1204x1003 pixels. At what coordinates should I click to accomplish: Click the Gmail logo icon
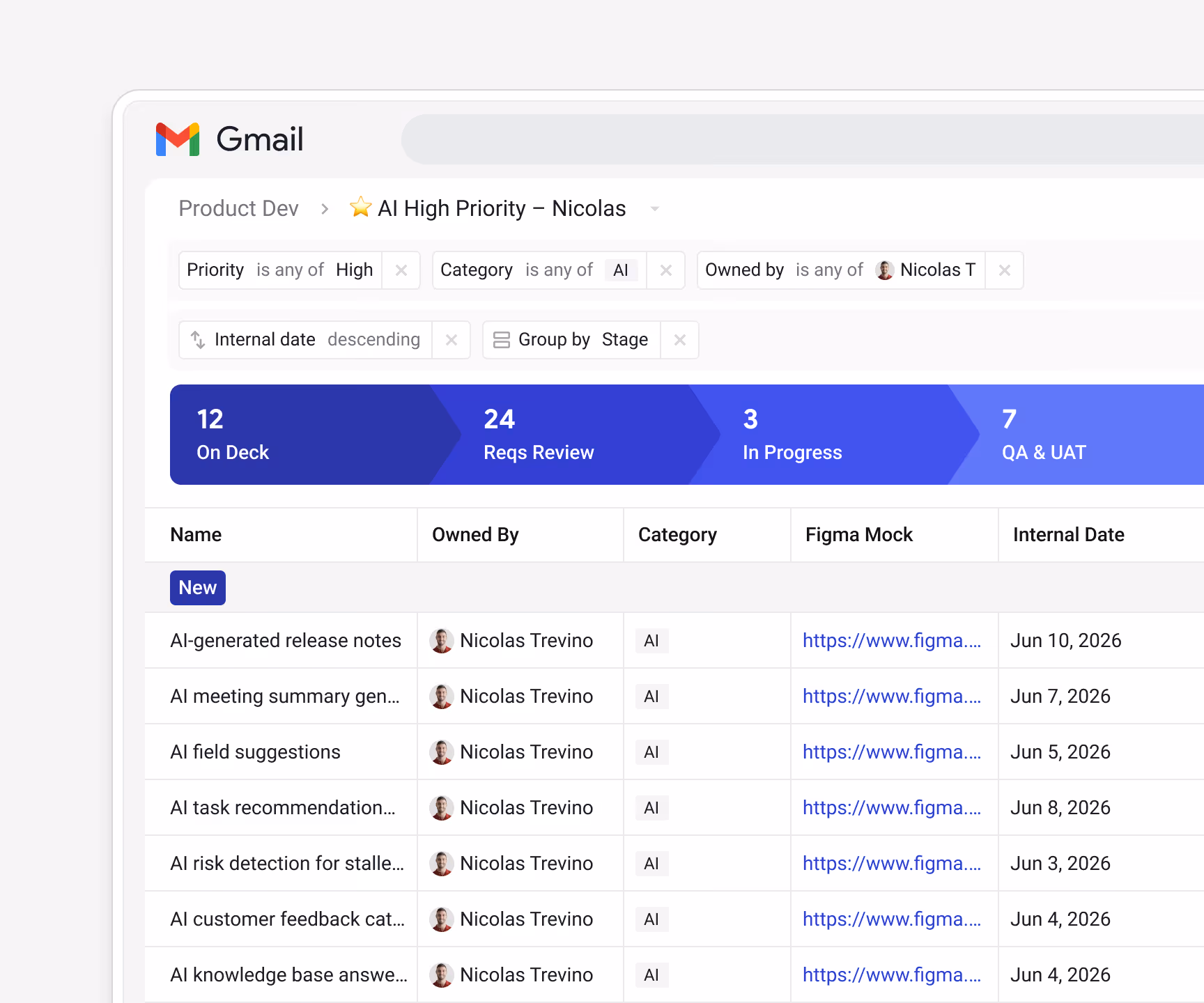point(178,139)
